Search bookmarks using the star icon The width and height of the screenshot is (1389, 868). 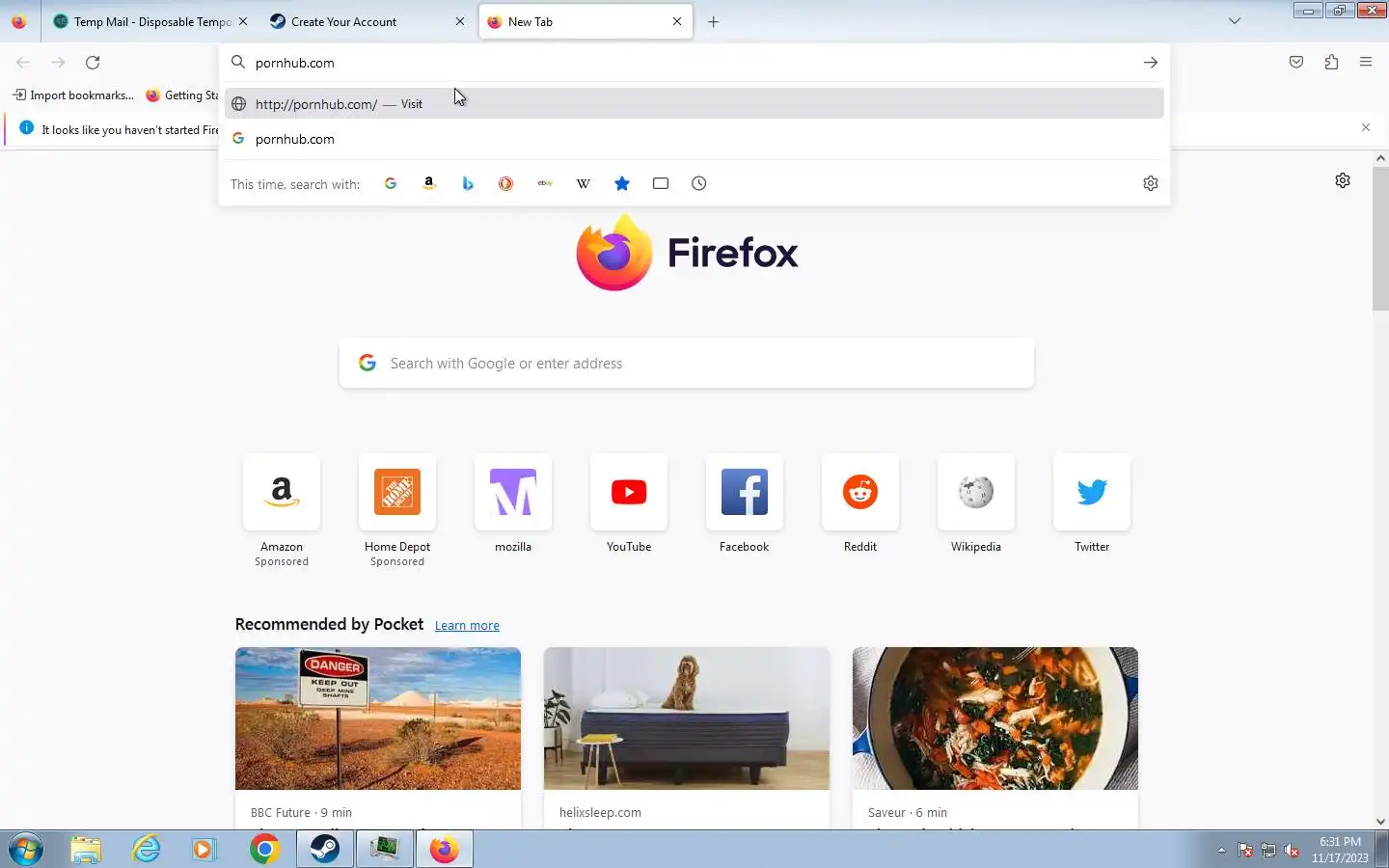click(622, 183)
